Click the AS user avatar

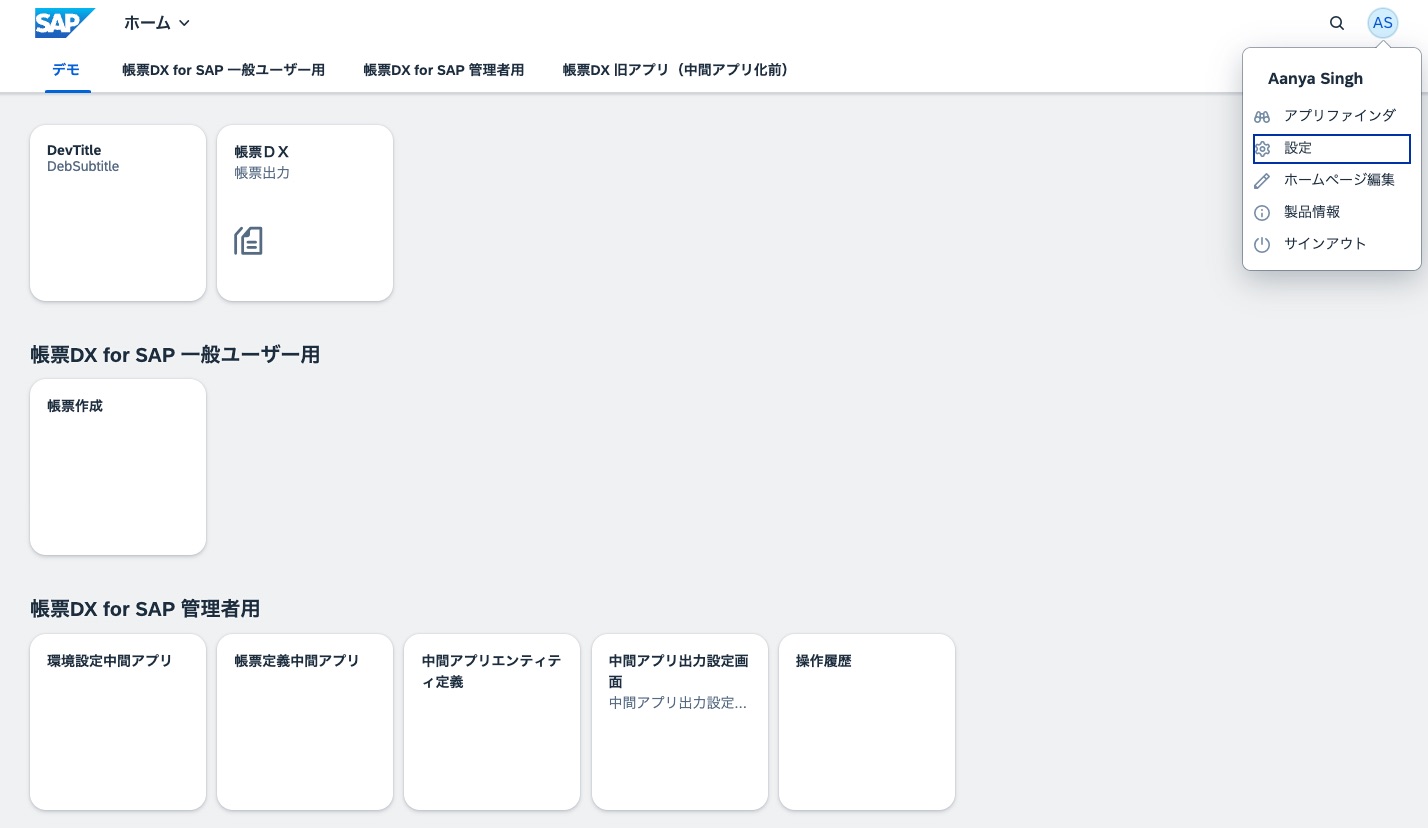coord(1383,23)
